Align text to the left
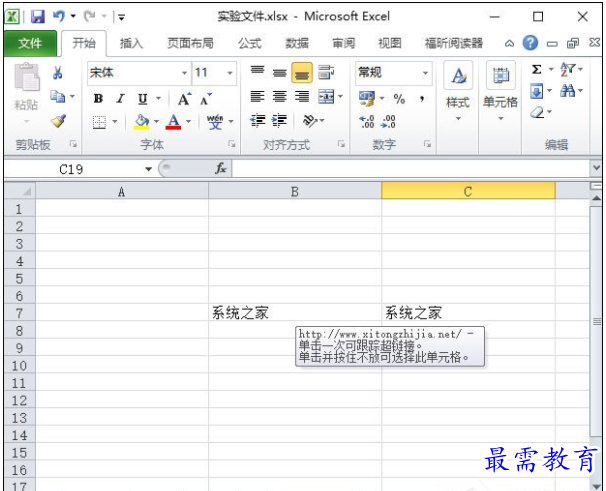Screen dimensions: 606x491 click(257, 97)
